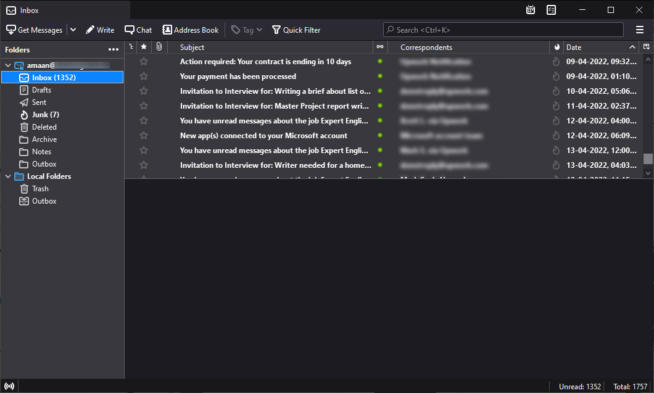Select the Inbox (1352) folder
The image size is (654, 393).
coord(62,78)
